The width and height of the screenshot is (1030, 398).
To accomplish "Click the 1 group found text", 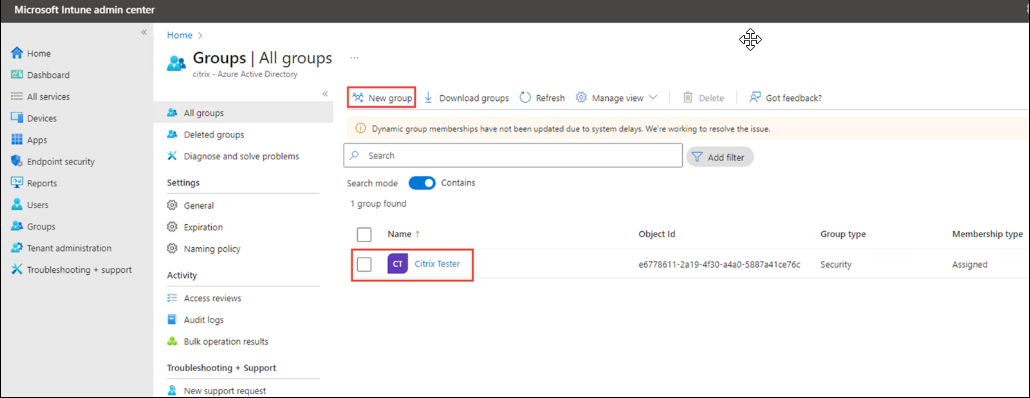I will coord(378,204).
